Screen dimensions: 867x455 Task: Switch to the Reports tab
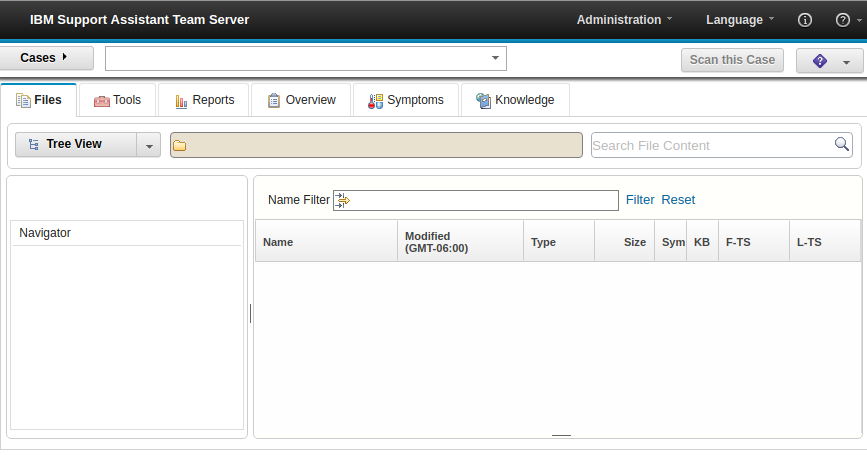pyautogui.click(x=204, y=100)
